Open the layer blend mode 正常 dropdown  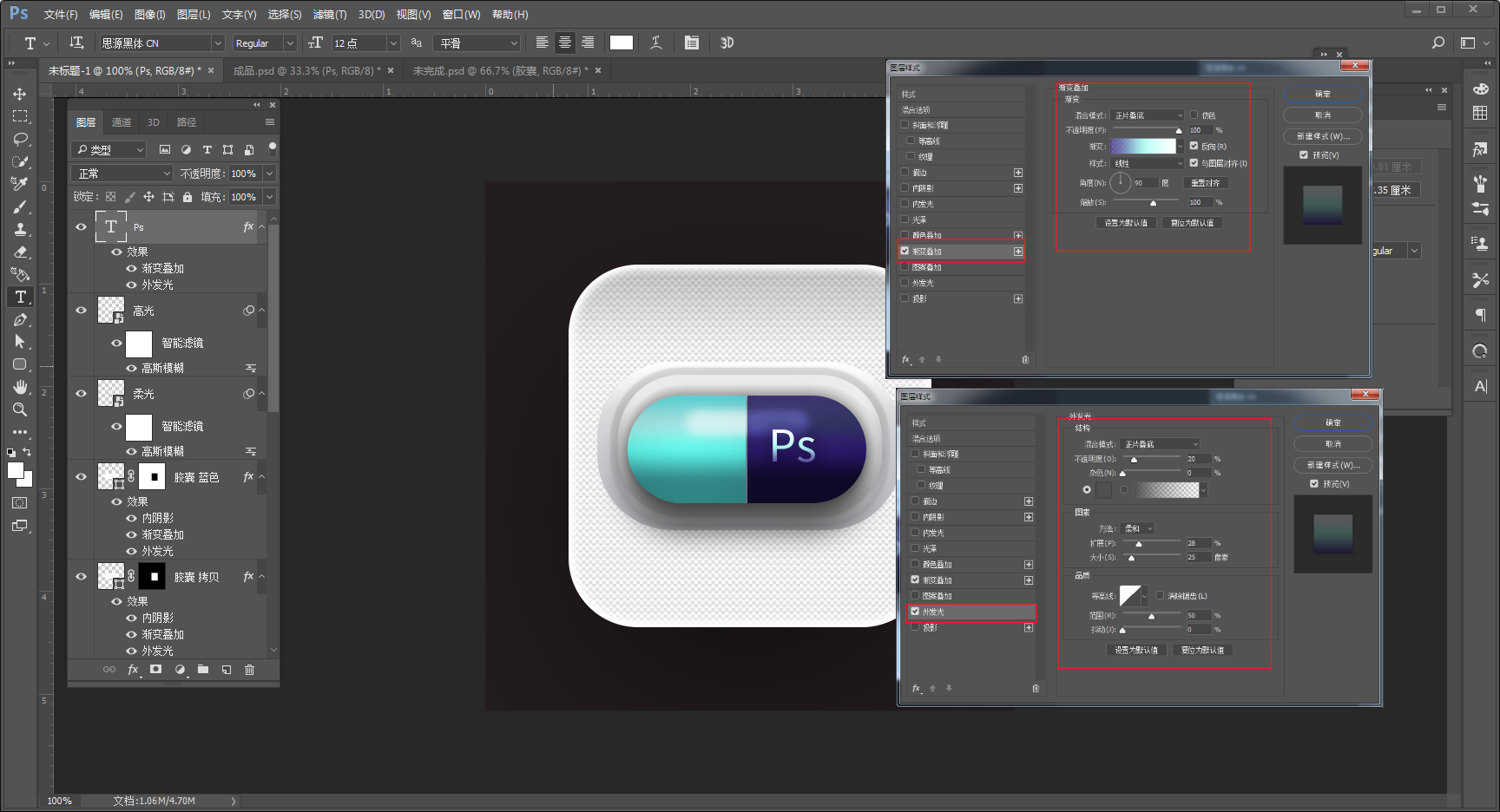click(x=122, y=174)
